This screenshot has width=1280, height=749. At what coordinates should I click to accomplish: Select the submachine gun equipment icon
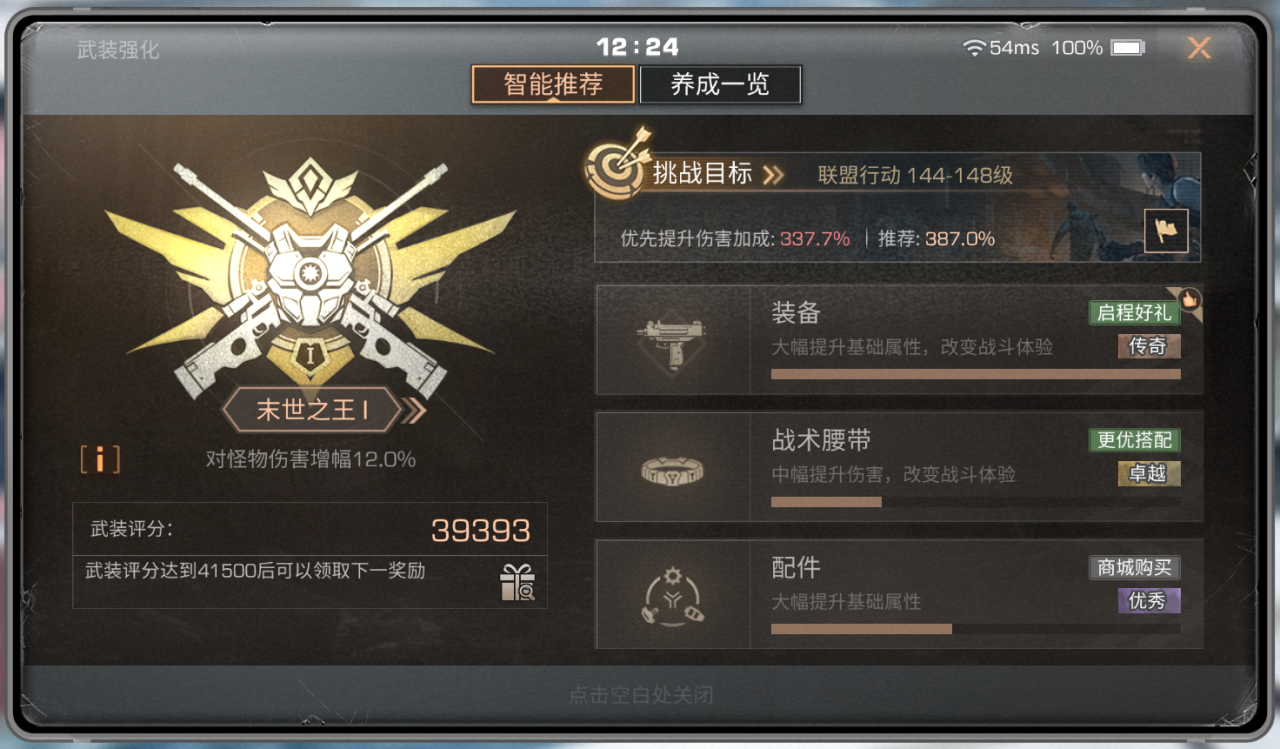[x=672, y=339]
